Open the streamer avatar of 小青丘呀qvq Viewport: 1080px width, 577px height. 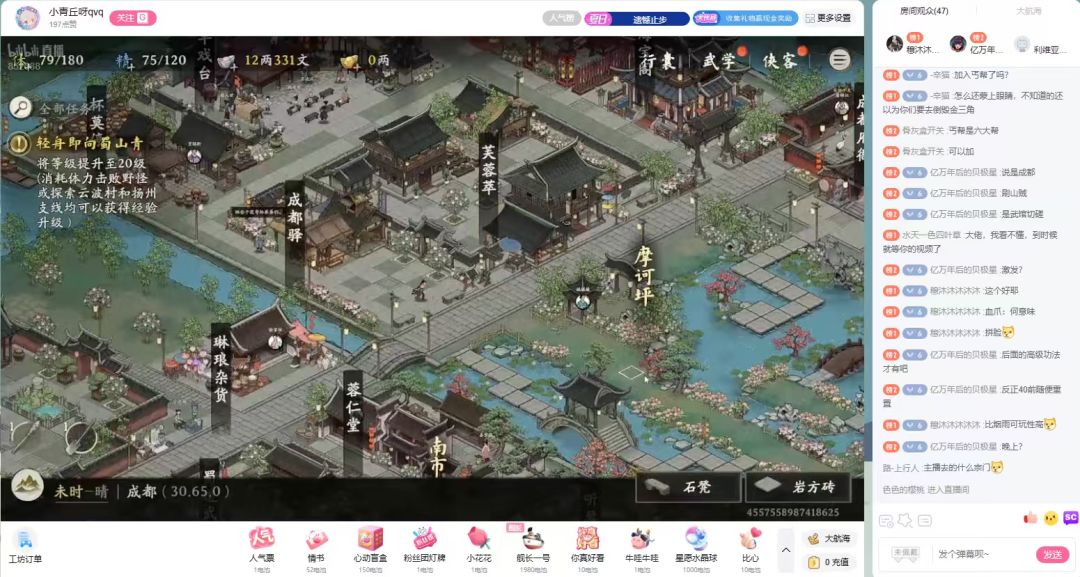tap(28, 18)
